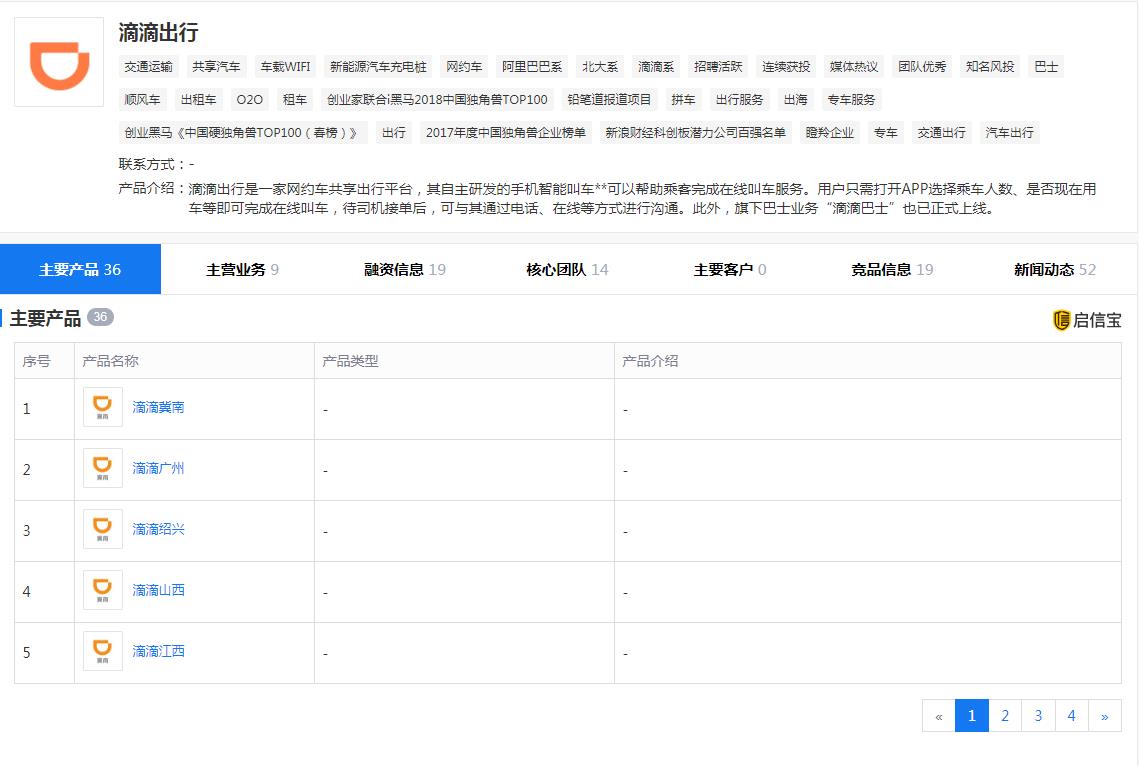Viewport: 1139px width, 766px height.
Task: Click the O2O tag
Action: pos(250,99)
